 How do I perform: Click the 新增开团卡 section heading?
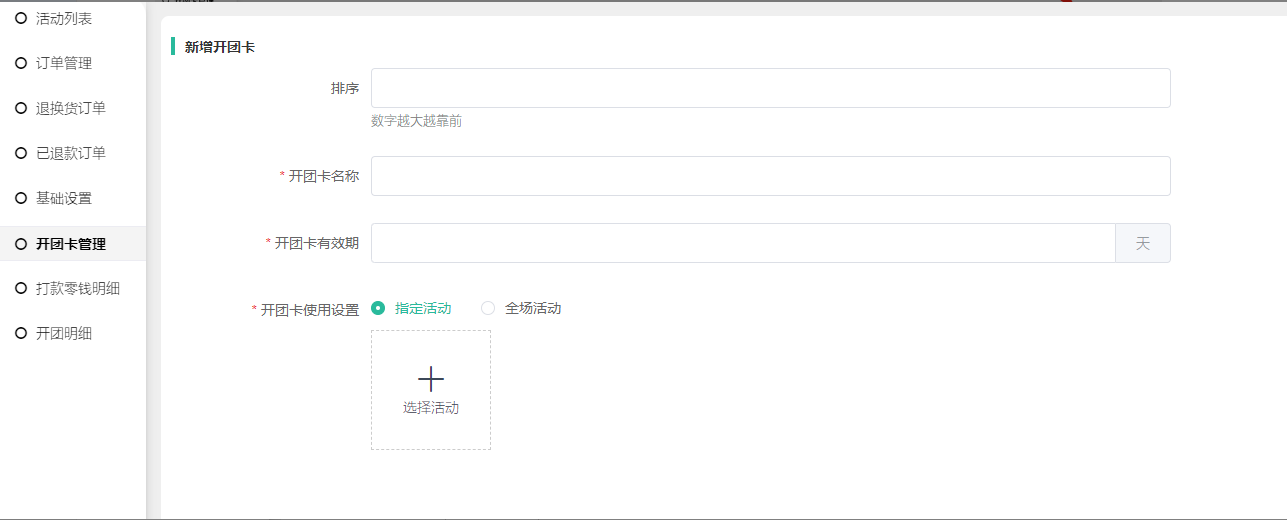click(220, 46)
